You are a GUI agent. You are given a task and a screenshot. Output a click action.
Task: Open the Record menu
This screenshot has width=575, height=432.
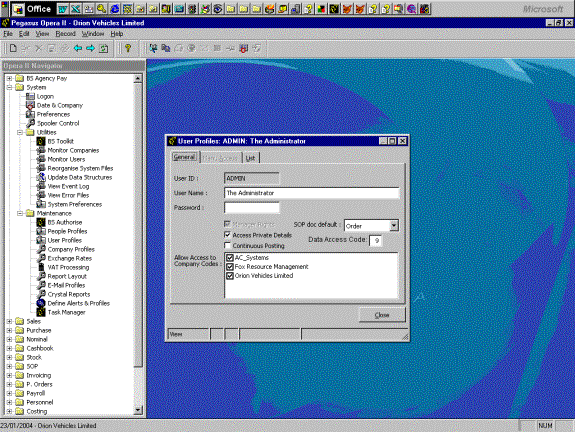coord(66,34)
